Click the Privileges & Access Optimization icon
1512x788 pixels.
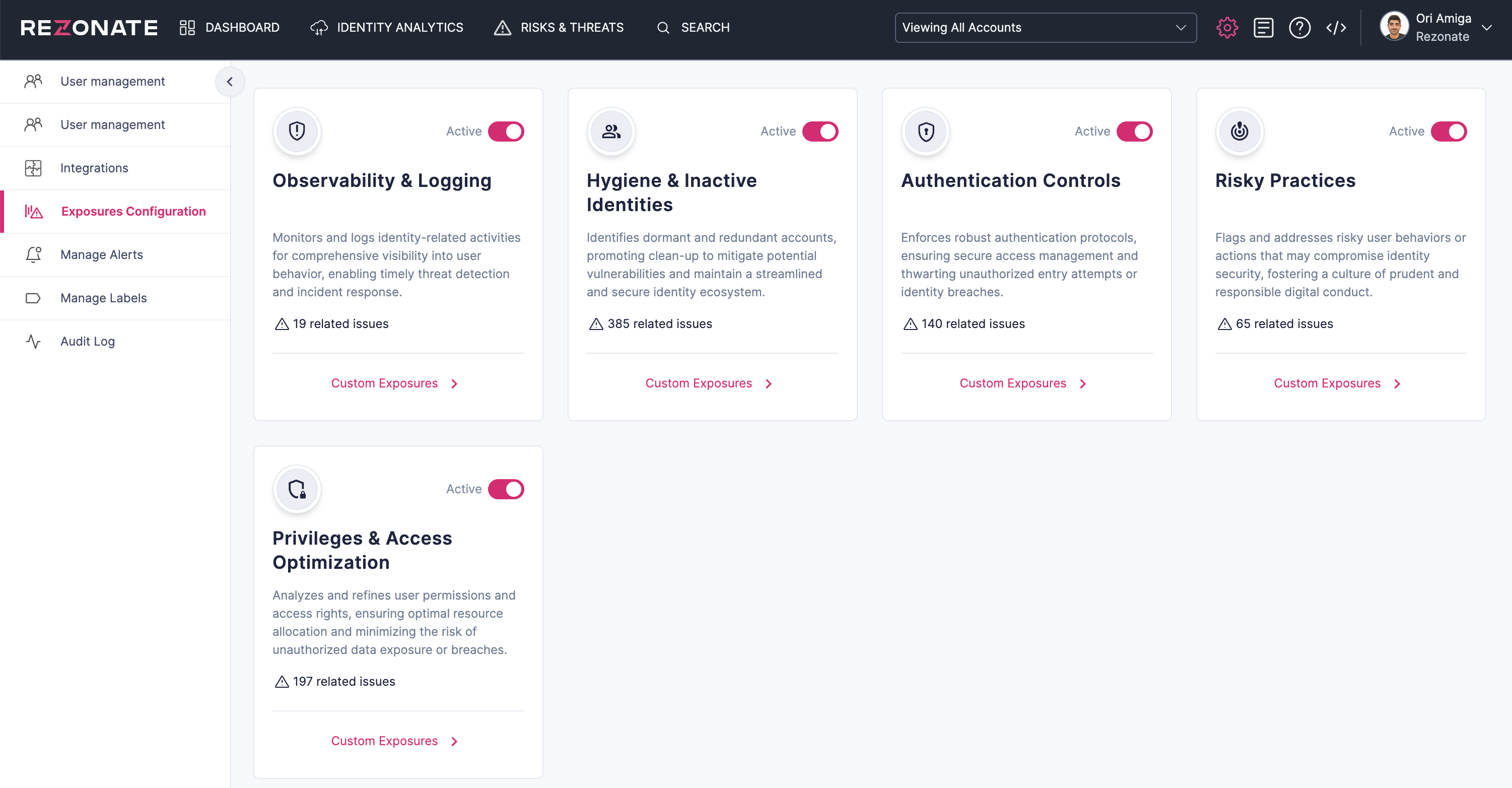coord(297,489)
